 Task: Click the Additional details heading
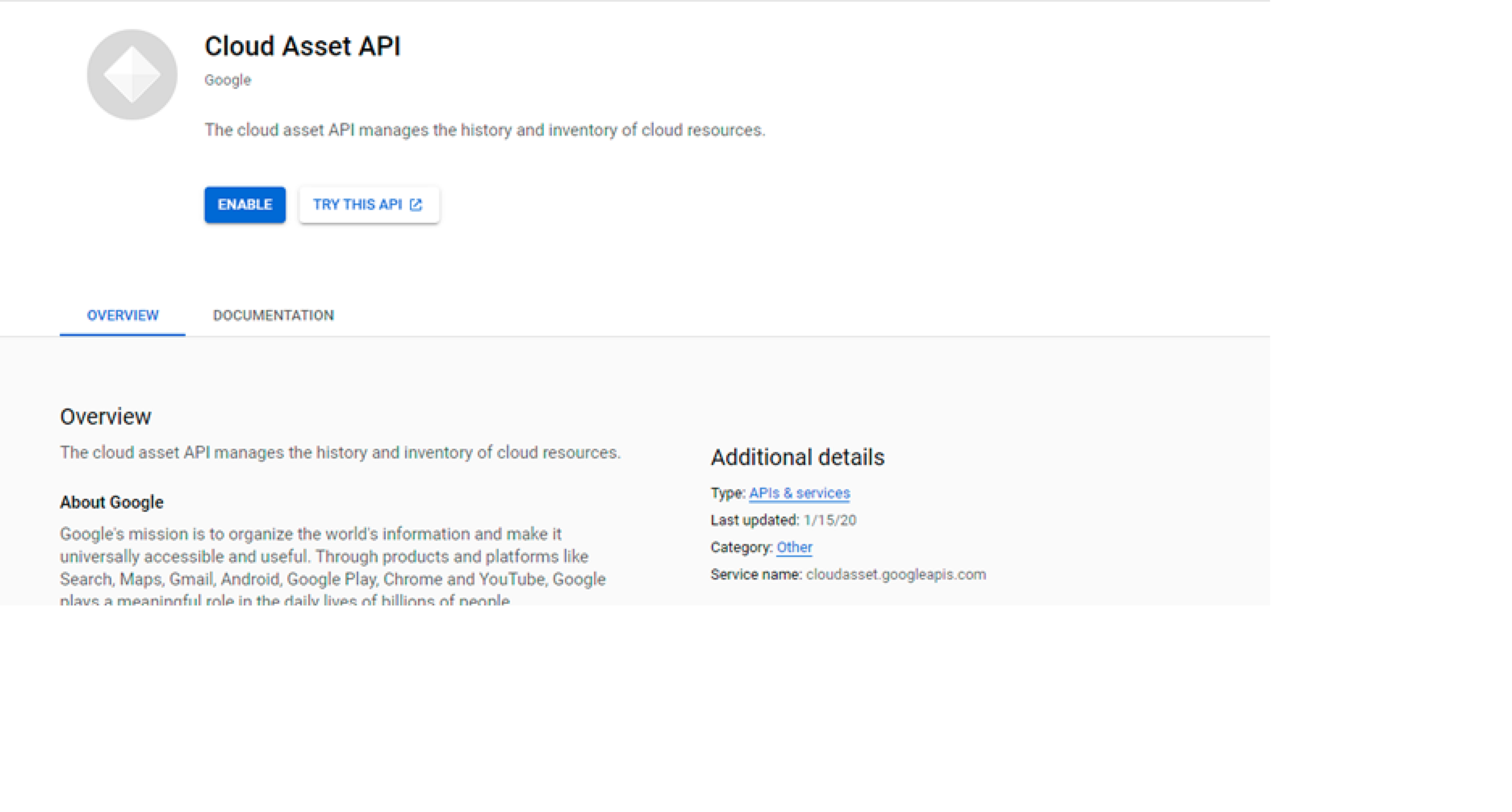tap(797, 457)
